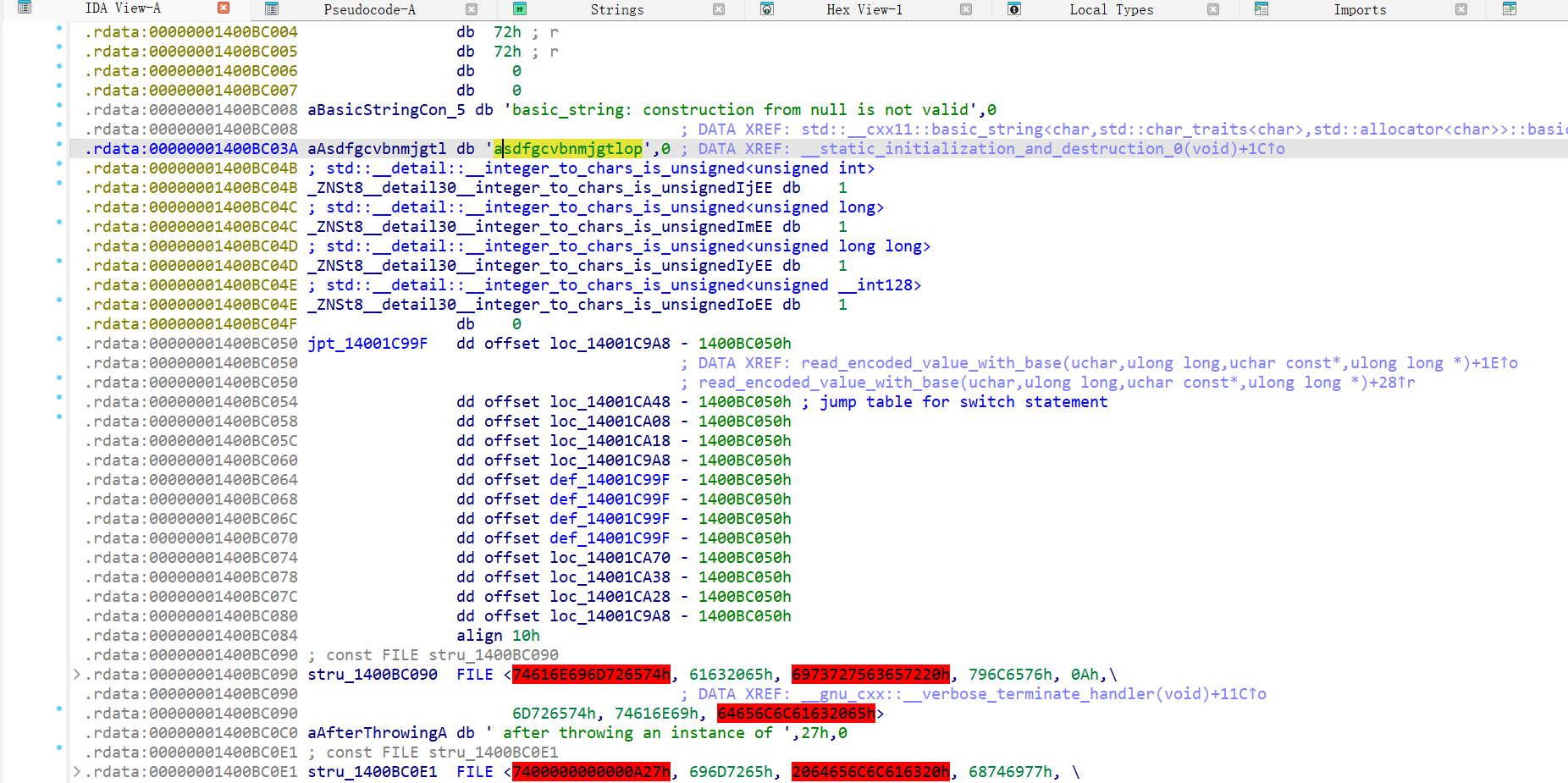Click the Pseudocode-A tab icon
The width and height of the screenshot is (1568, 783).
(272, 9)
